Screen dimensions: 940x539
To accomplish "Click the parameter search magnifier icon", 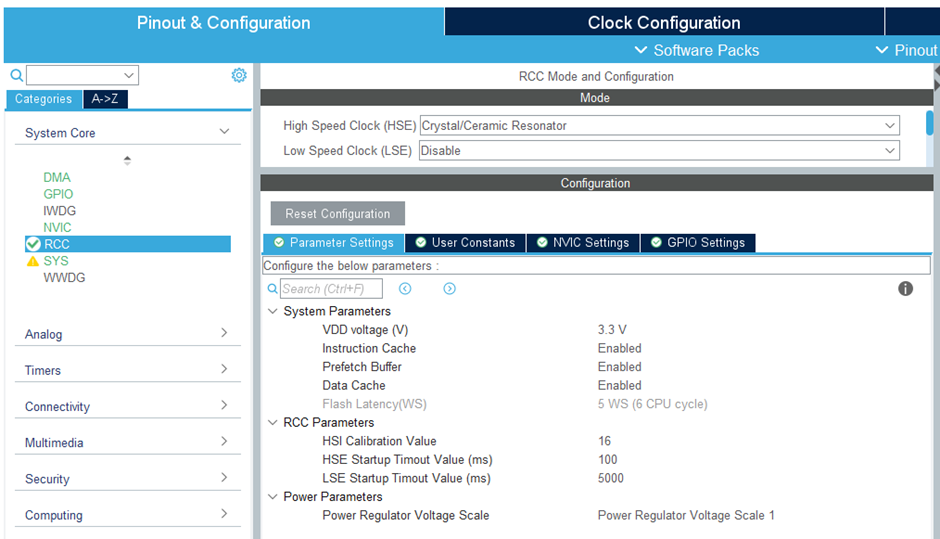I will pos(272,289).
